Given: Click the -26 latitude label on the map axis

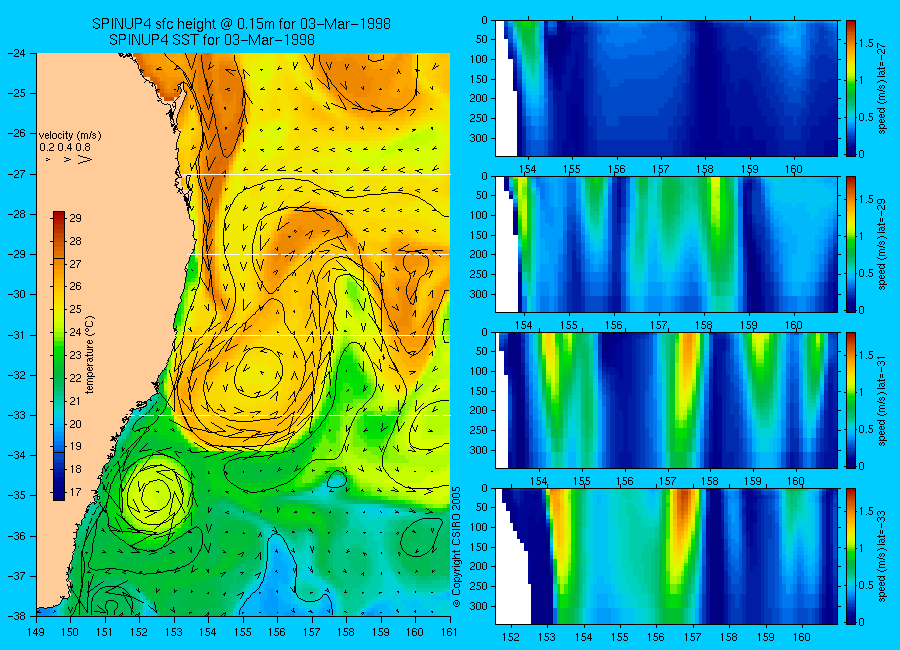Looking at the screenshot, I should [x=17, y=133].
